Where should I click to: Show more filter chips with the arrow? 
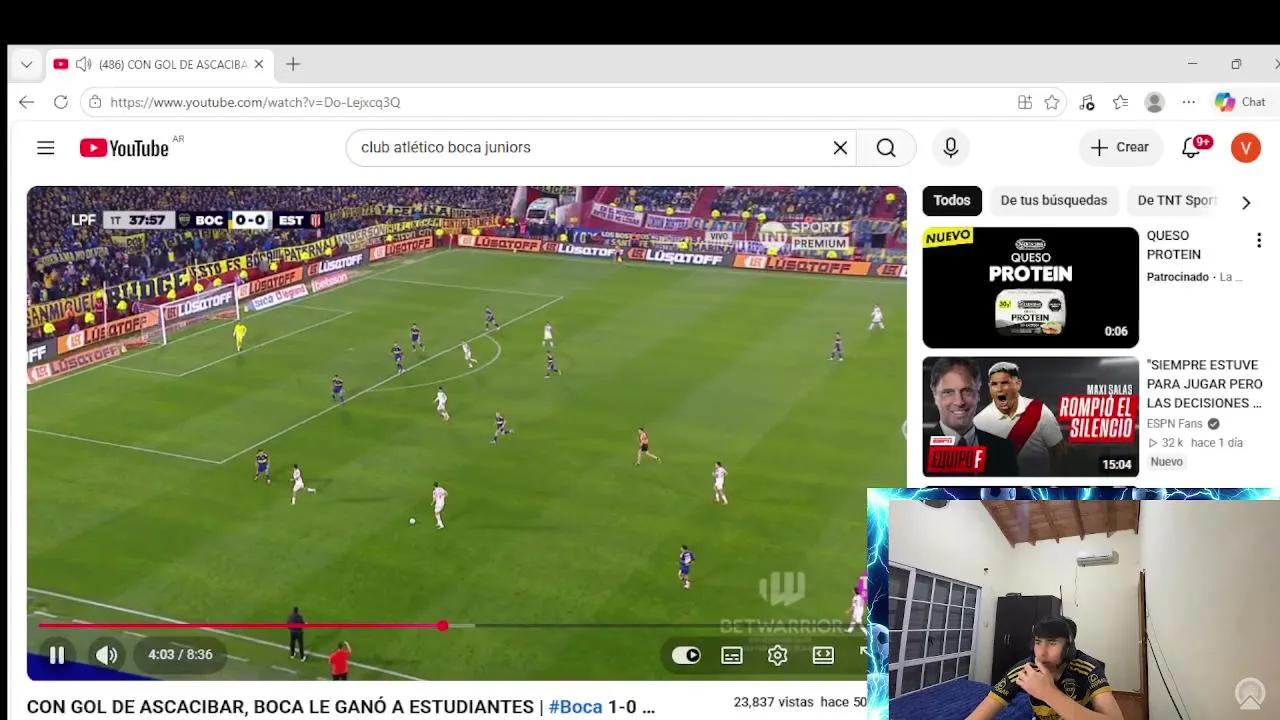(x=1246, y=203)
